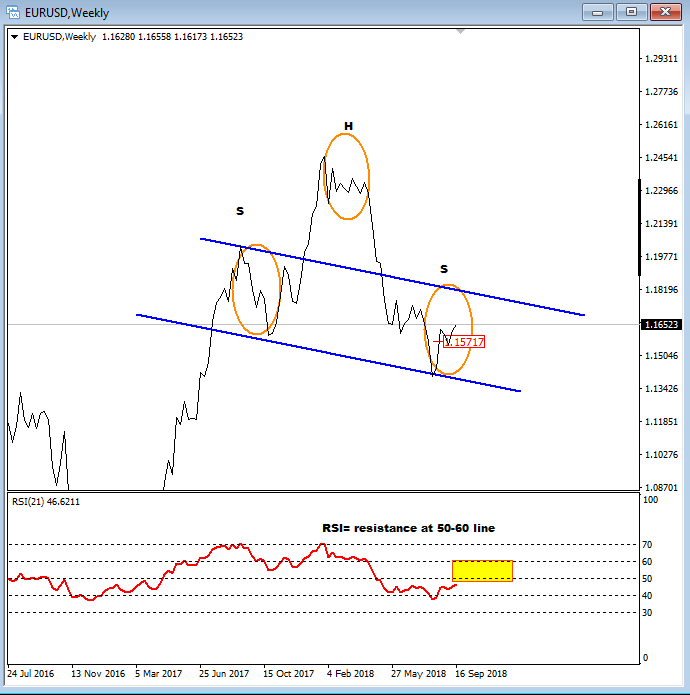
Task: Click the grey chart shift triangle marker
Action: coord(460,32)
